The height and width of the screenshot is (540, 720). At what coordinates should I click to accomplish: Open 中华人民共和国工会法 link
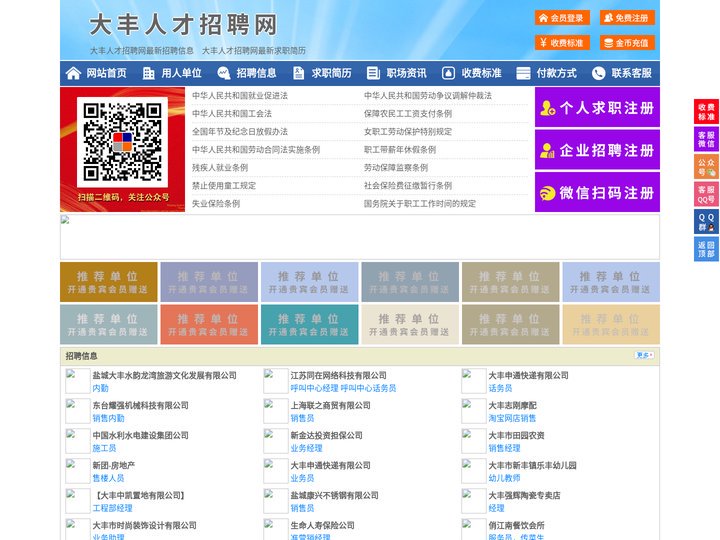(x=232, y=113)
